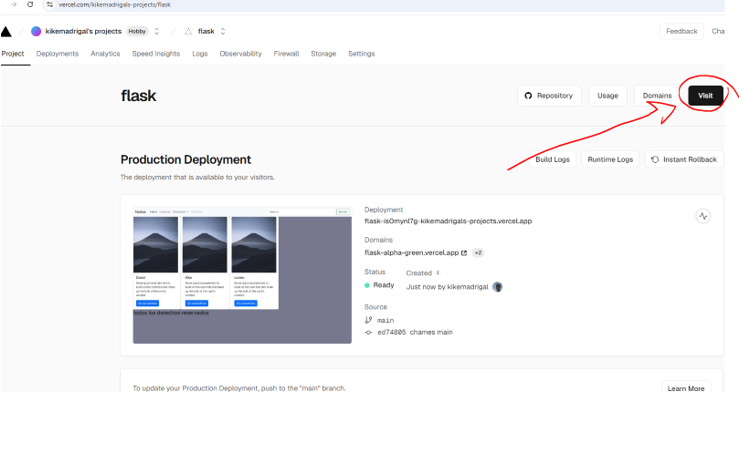
Task: Click the browser reload icon
Action: click(x=30, y=5)
